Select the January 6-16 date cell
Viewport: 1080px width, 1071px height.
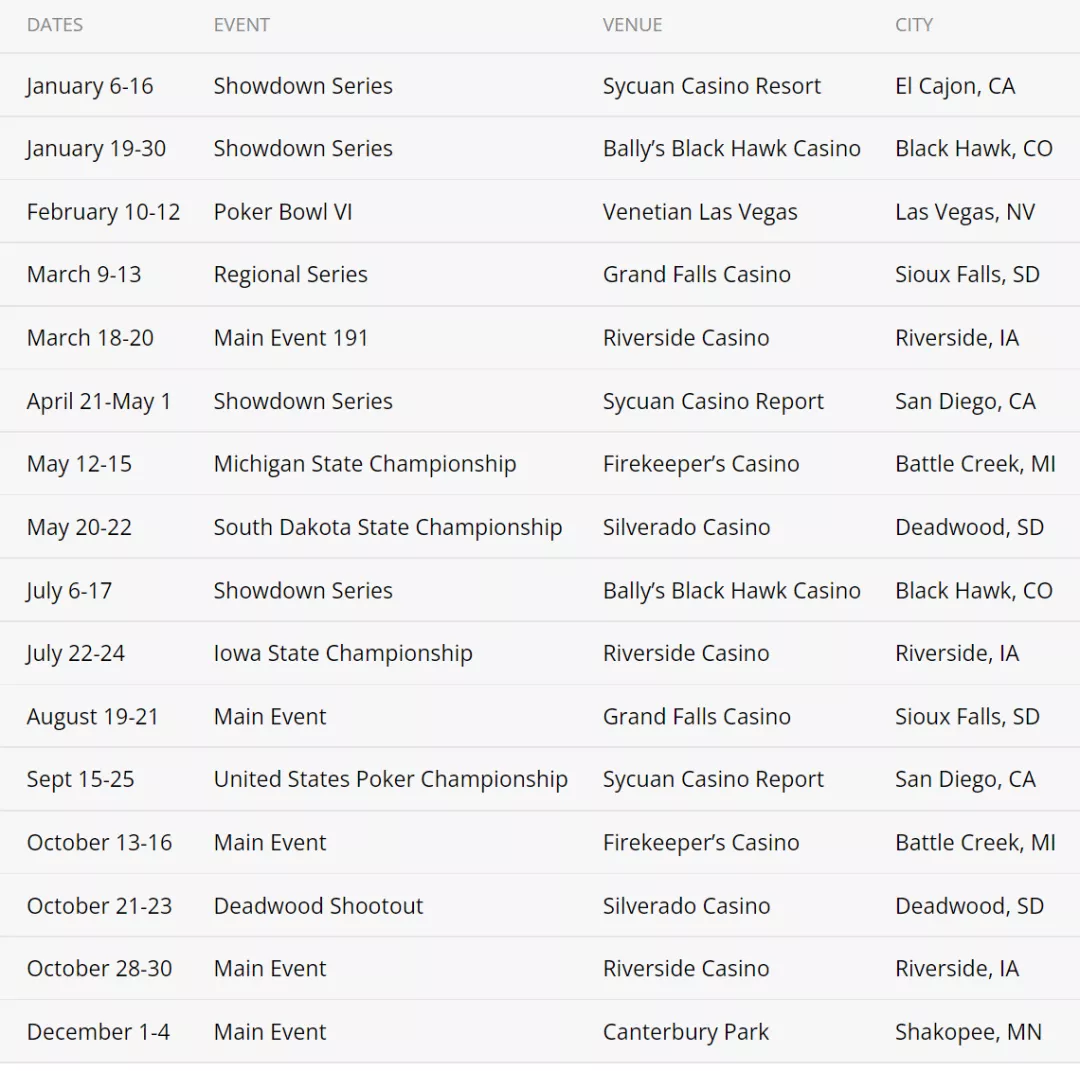pyautogui.click(x=90, y=86)
